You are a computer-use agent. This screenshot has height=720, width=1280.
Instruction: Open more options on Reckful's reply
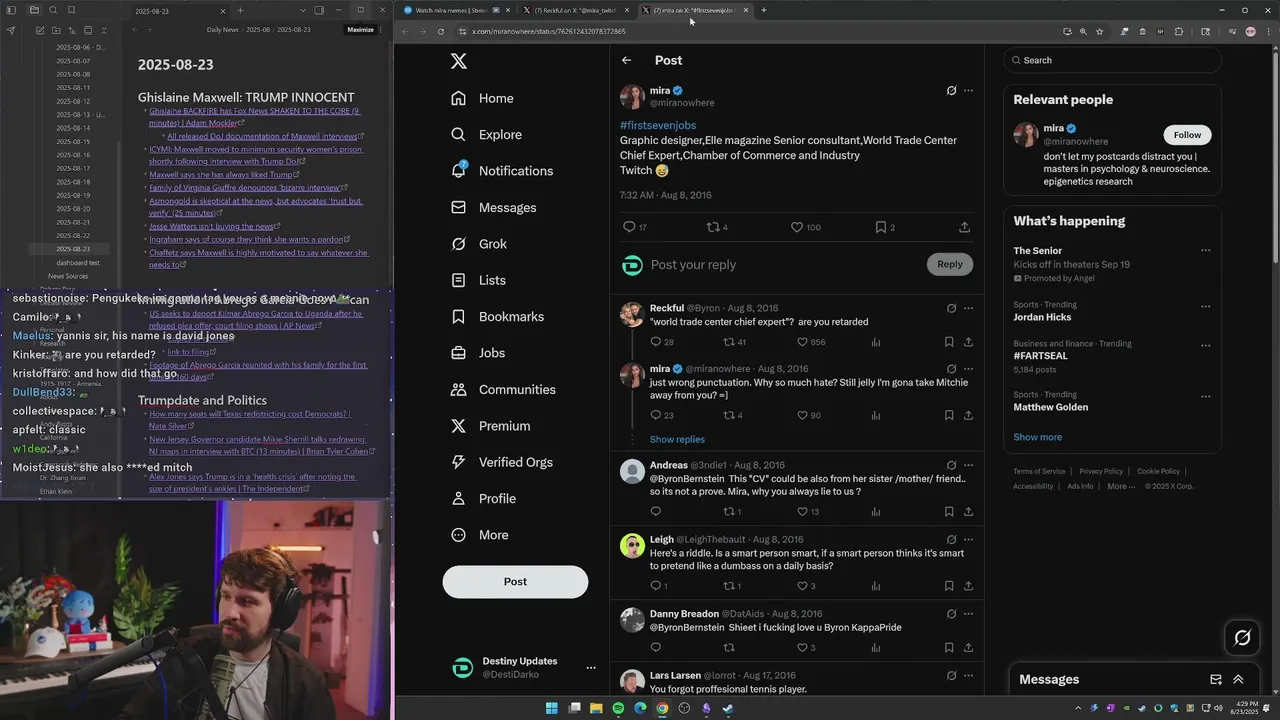968,308
